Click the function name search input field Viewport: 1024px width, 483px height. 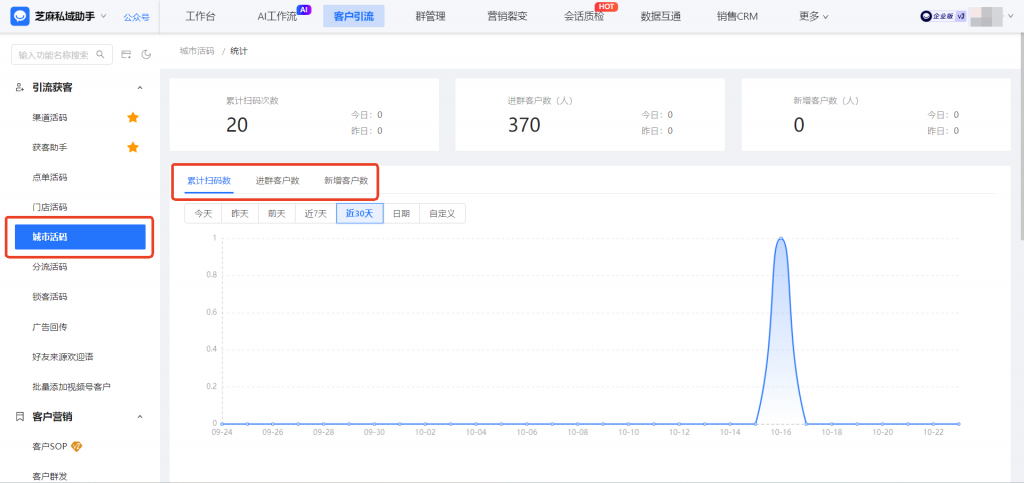(x=55, y=54)
